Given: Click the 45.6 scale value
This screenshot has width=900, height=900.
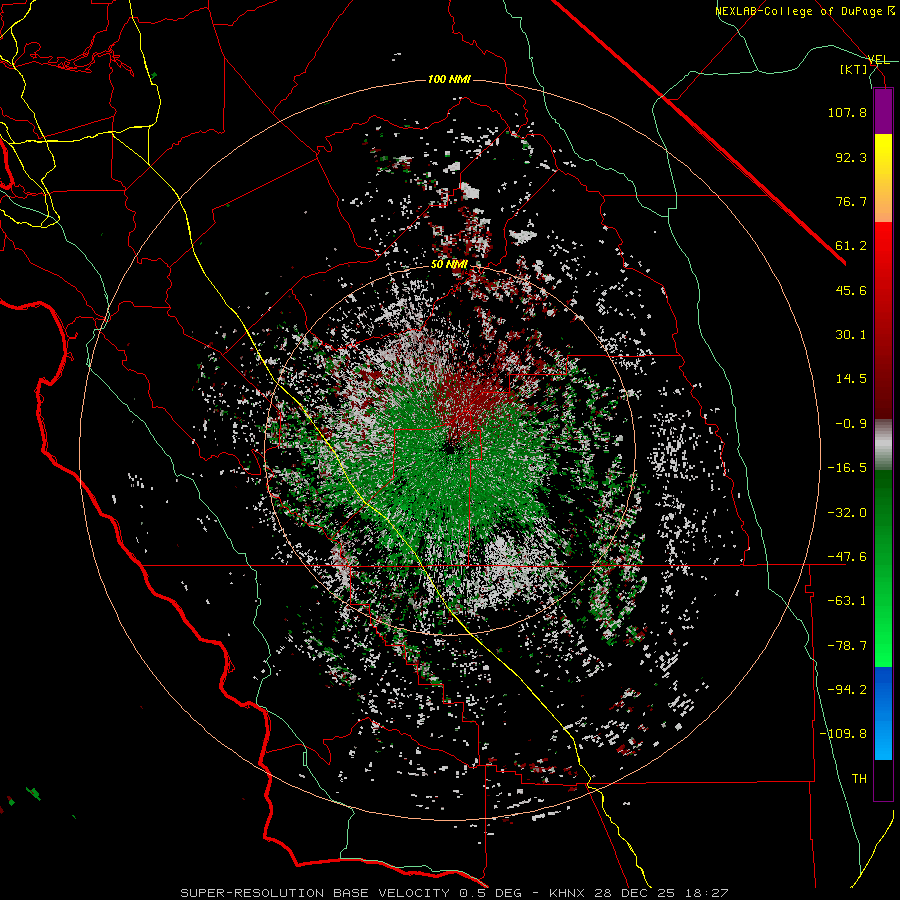Looking at the screenshot, I should 851,290.
